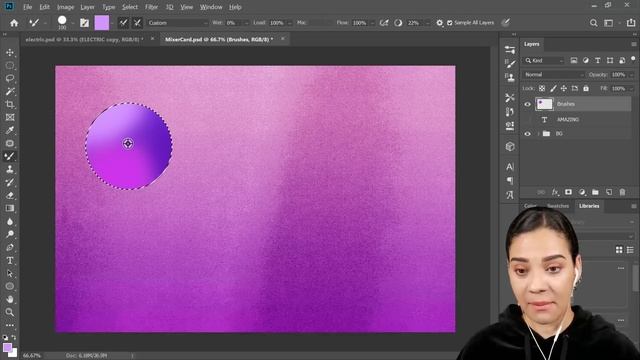Viewport: 640px width, 360px height.
Task: Open the Custom blending combinations dropdown
Action: point(178,23)
